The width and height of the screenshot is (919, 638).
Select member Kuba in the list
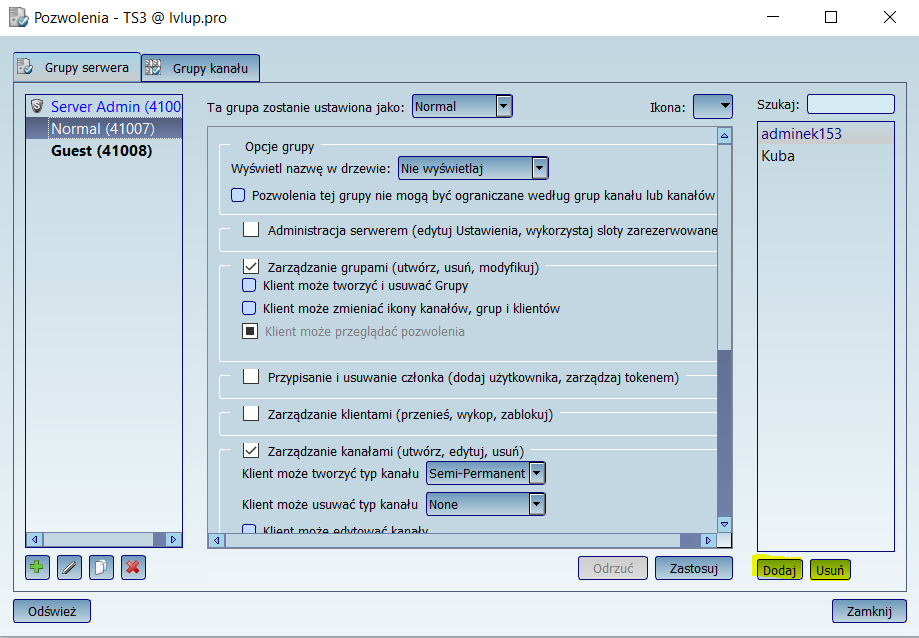click(778, 156)
